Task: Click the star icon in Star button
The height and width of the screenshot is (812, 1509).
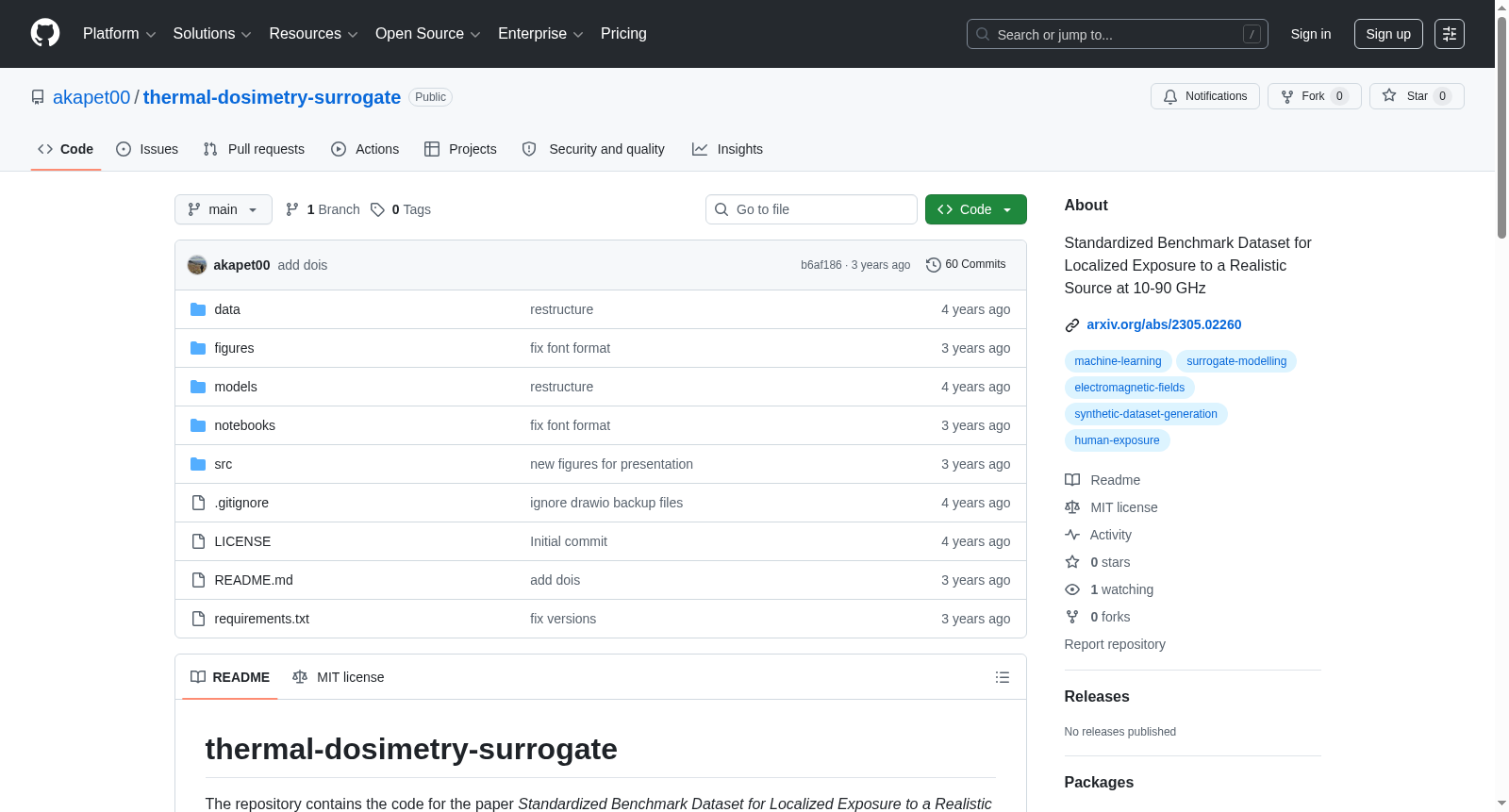Action: 1389,95
